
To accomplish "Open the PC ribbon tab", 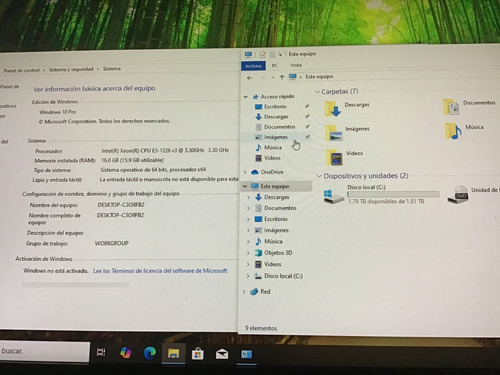I will click(x=275, y=66).
